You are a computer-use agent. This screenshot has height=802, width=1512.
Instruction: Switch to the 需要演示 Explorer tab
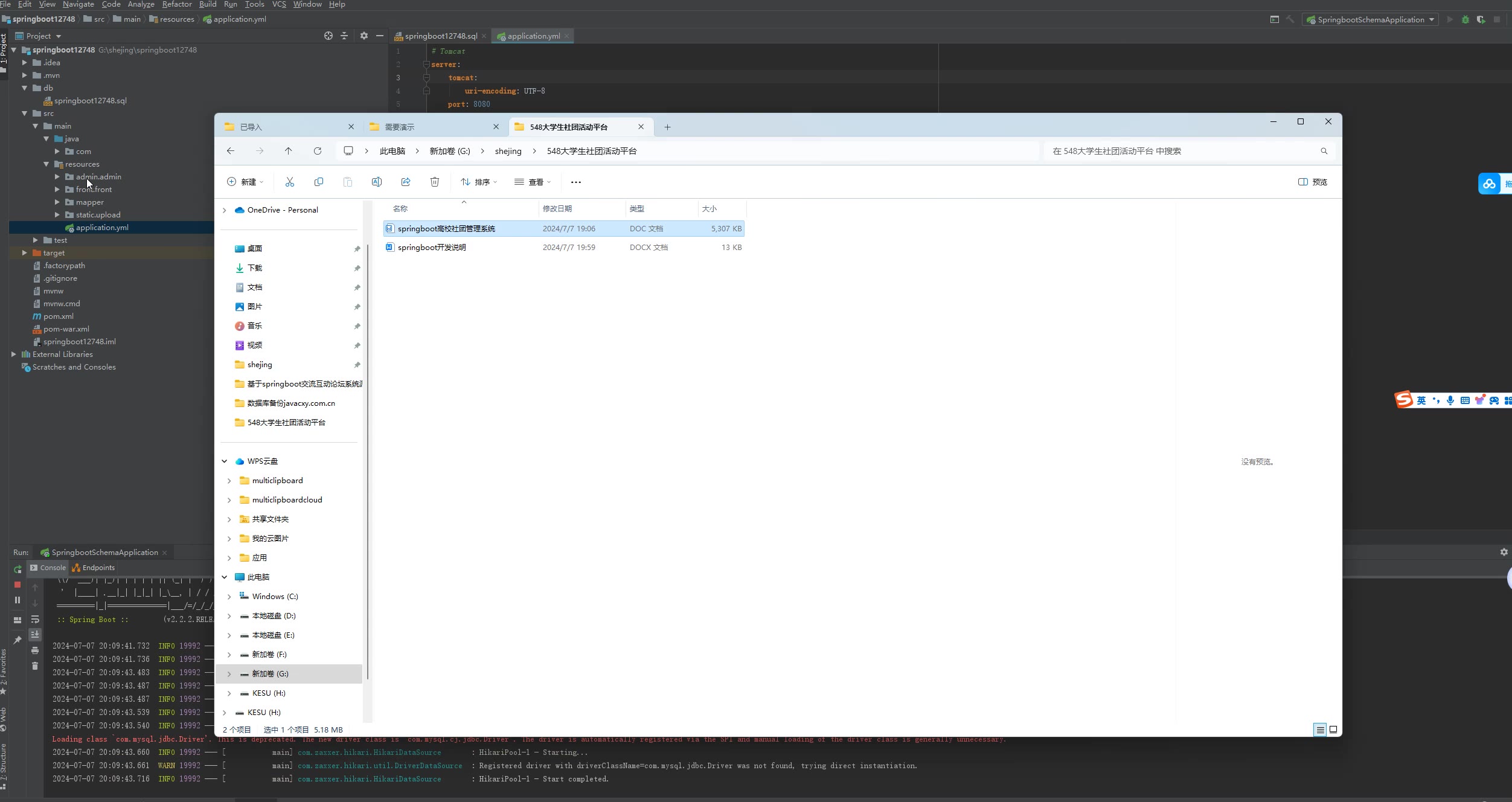click(434, 127)
